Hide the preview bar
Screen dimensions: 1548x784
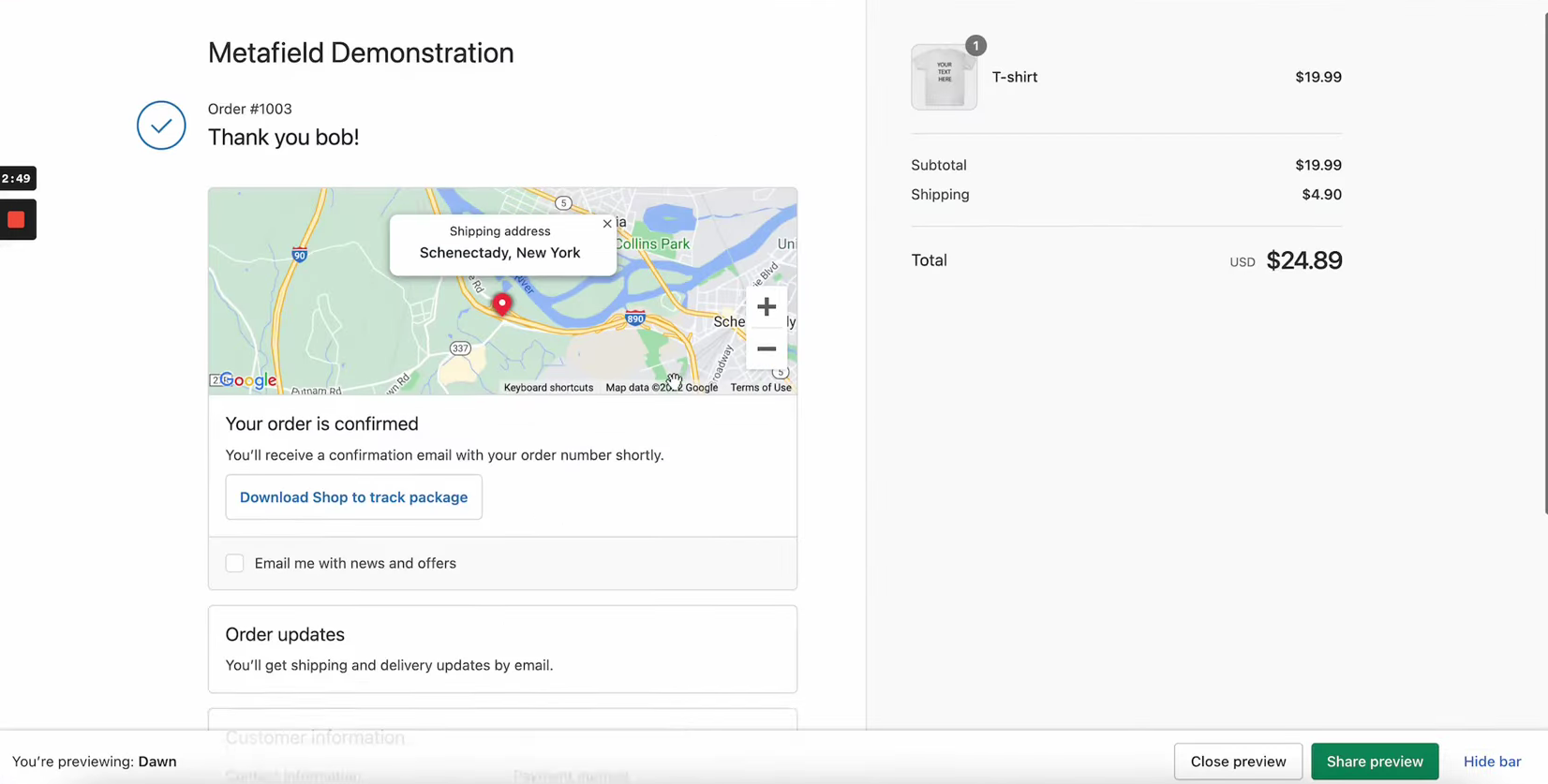1492,762
